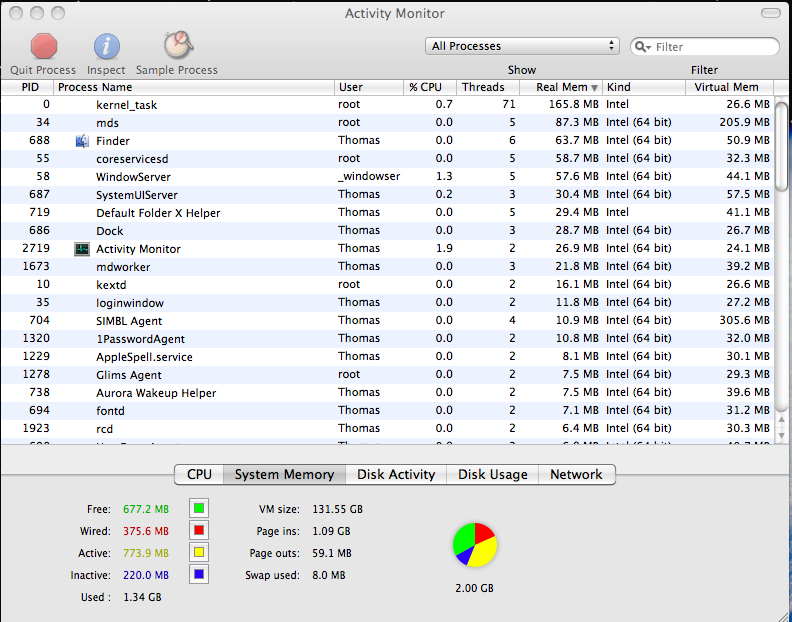Select the loginwindow process row

(x=387, y=303)
